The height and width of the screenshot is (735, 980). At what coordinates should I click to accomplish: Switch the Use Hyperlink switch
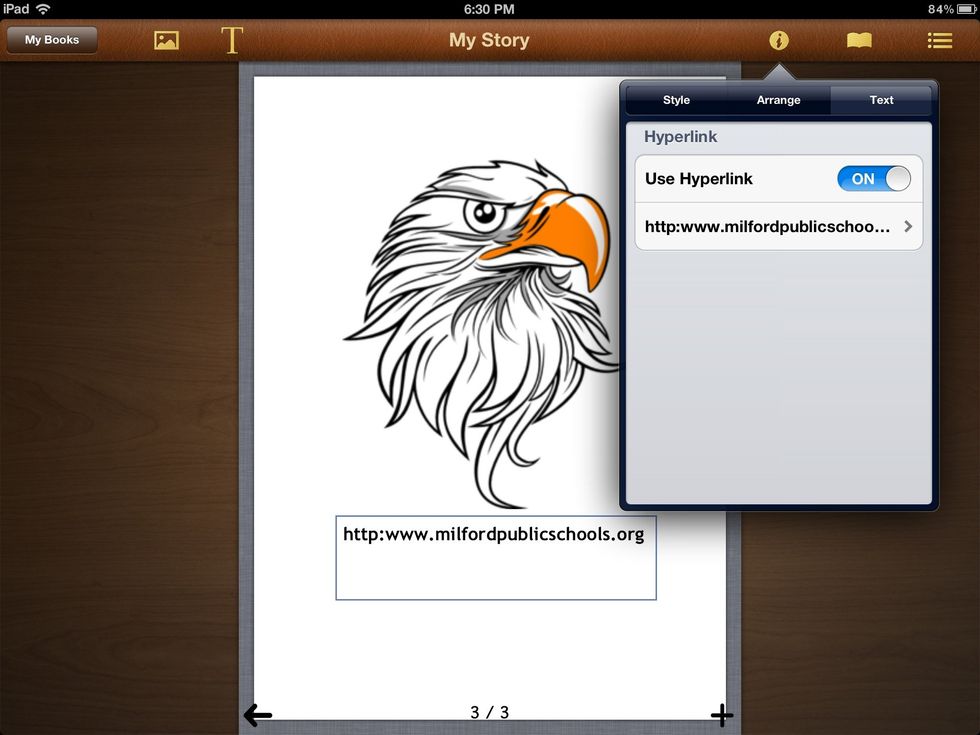[874, 178]
